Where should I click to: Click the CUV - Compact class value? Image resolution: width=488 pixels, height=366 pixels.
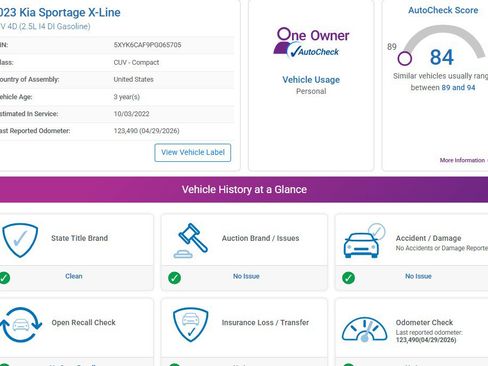click(136, 62)
